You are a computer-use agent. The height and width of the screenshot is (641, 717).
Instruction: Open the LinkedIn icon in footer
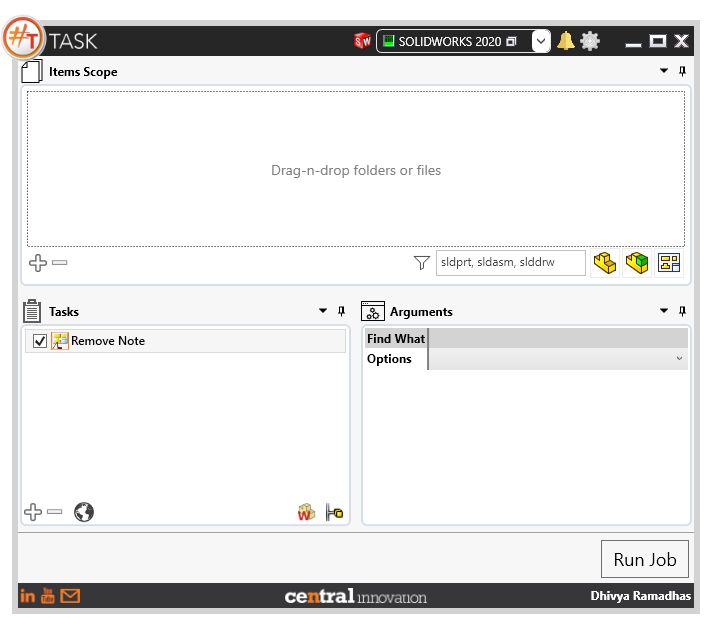pos(27,596)
